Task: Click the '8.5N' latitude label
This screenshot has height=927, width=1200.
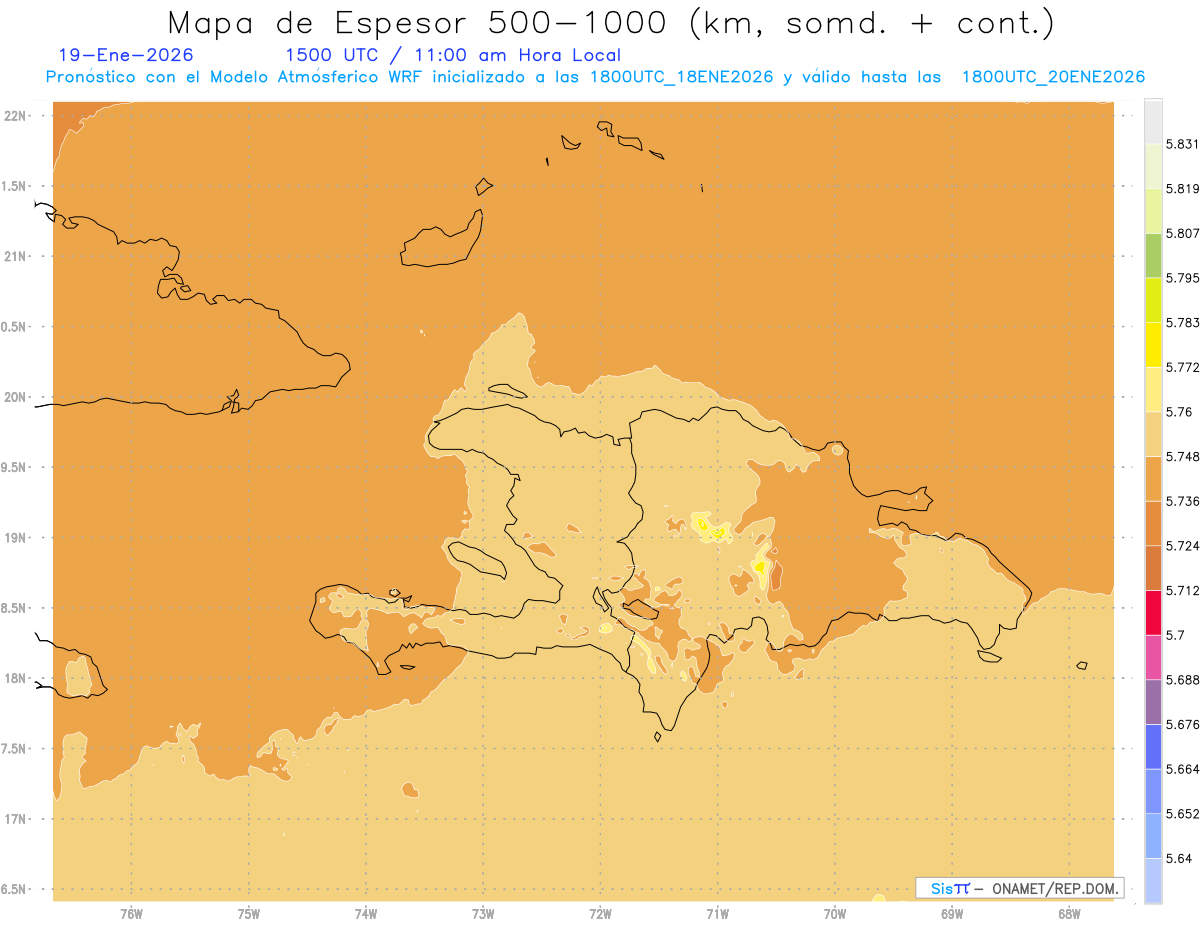Action: pyautogui.click(x=14, y=608)
